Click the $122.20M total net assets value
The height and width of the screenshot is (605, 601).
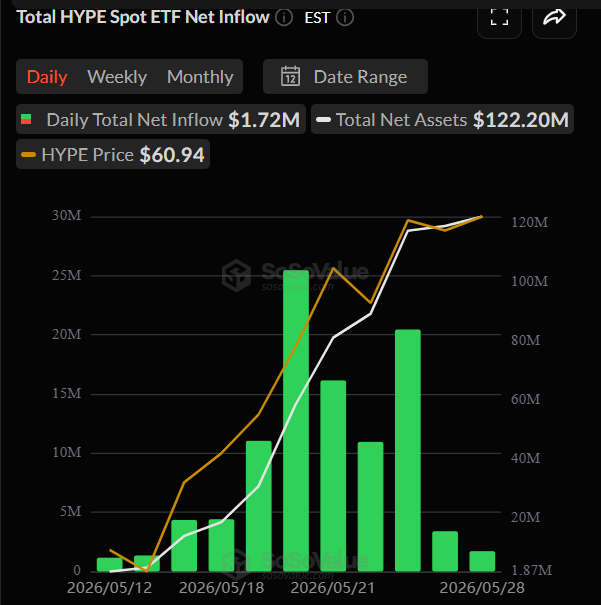[521, 120]
